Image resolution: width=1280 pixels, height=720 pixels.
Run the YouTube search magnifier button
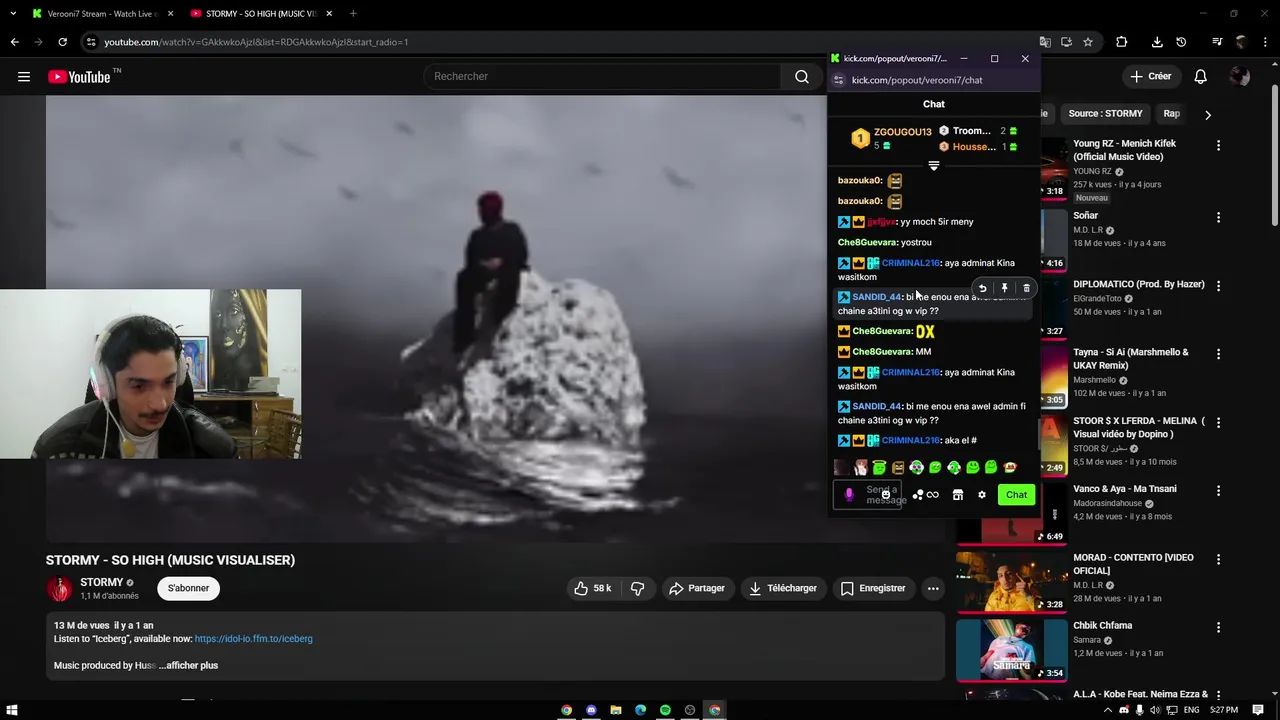[x=802, y=77]
